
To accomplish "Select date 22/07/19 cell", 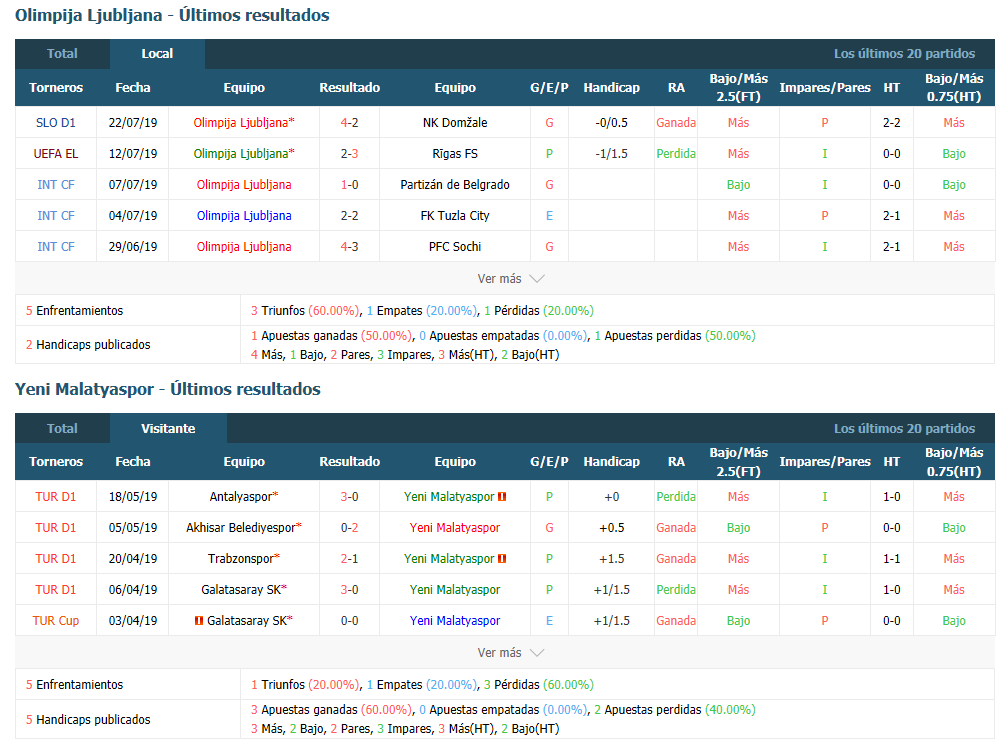I will click(x=133, y=123).
